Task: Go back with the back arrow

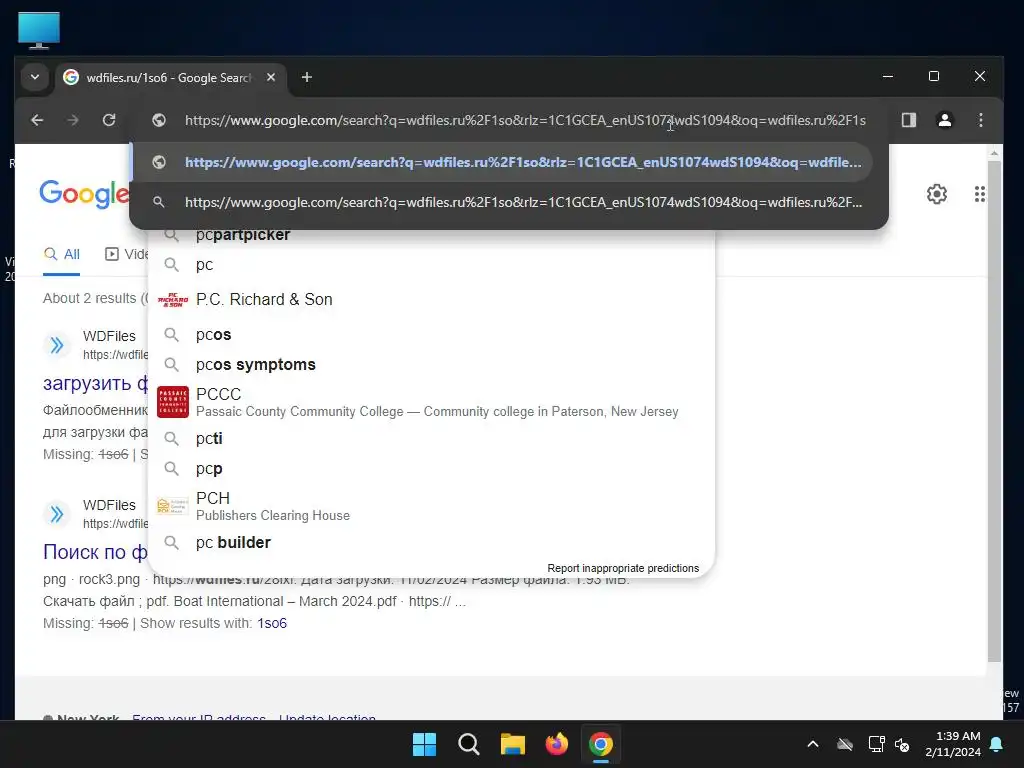Action: click(37, 120)
